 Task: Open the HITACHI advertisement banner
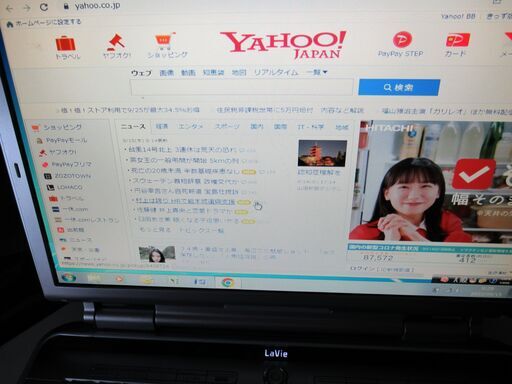pyautogui.click(x=430, y=181)
